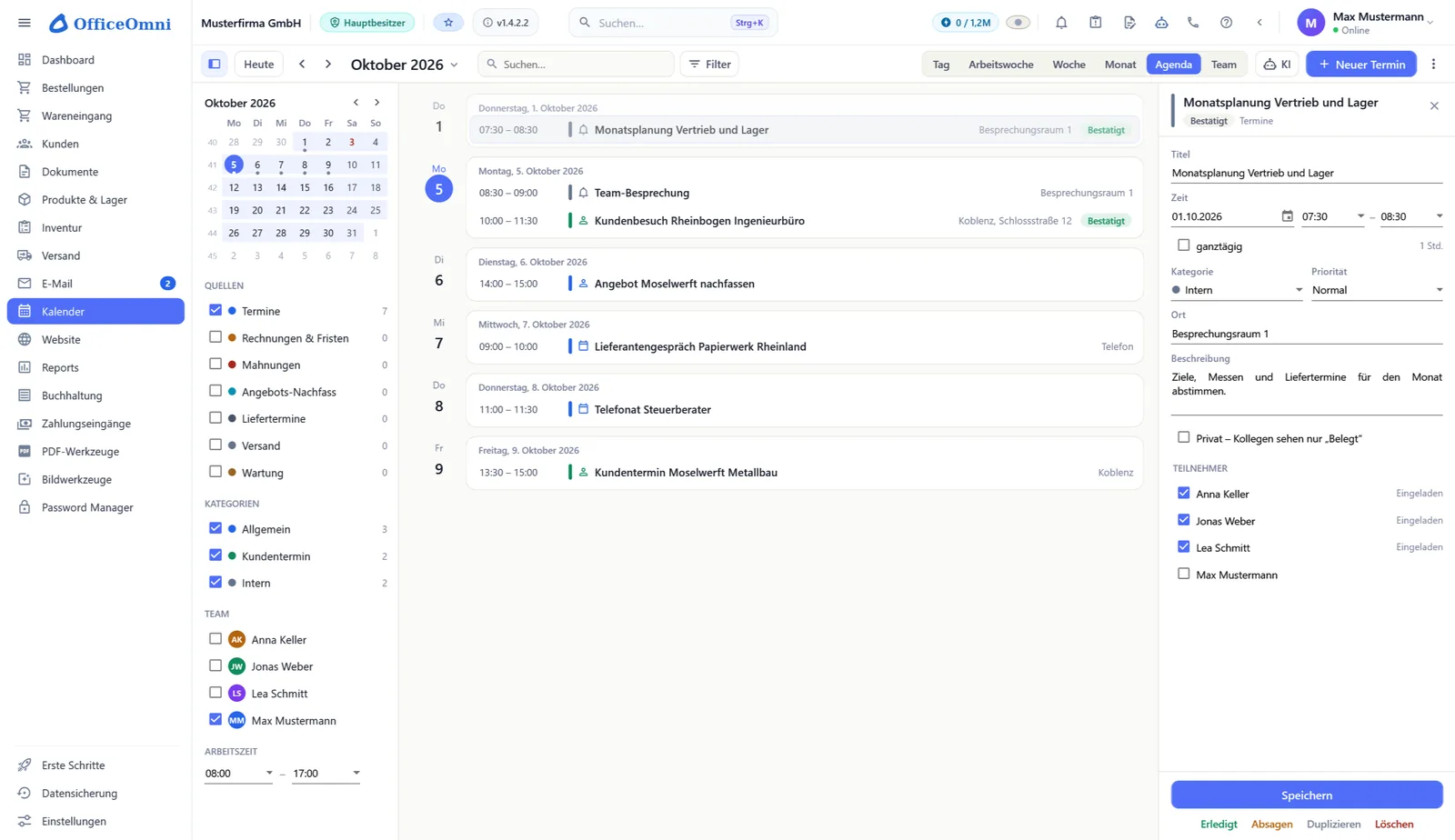Open the hamburger menu icon

tap(25, 23)
